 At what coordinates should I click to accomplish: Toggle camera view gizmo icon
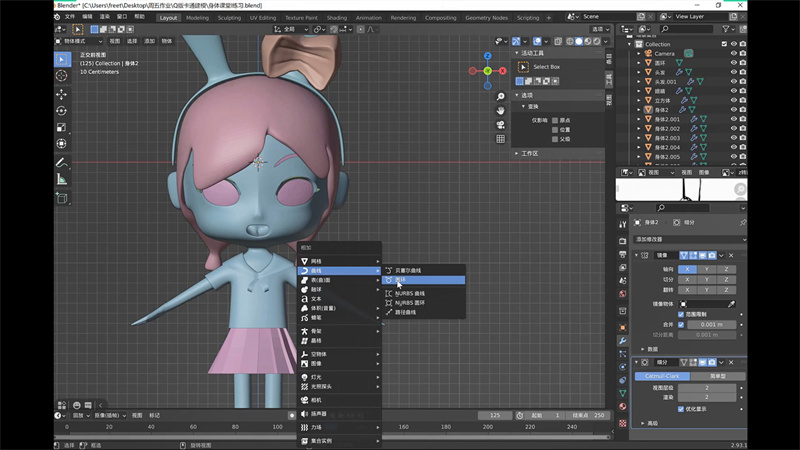click(x=501, y=125)
